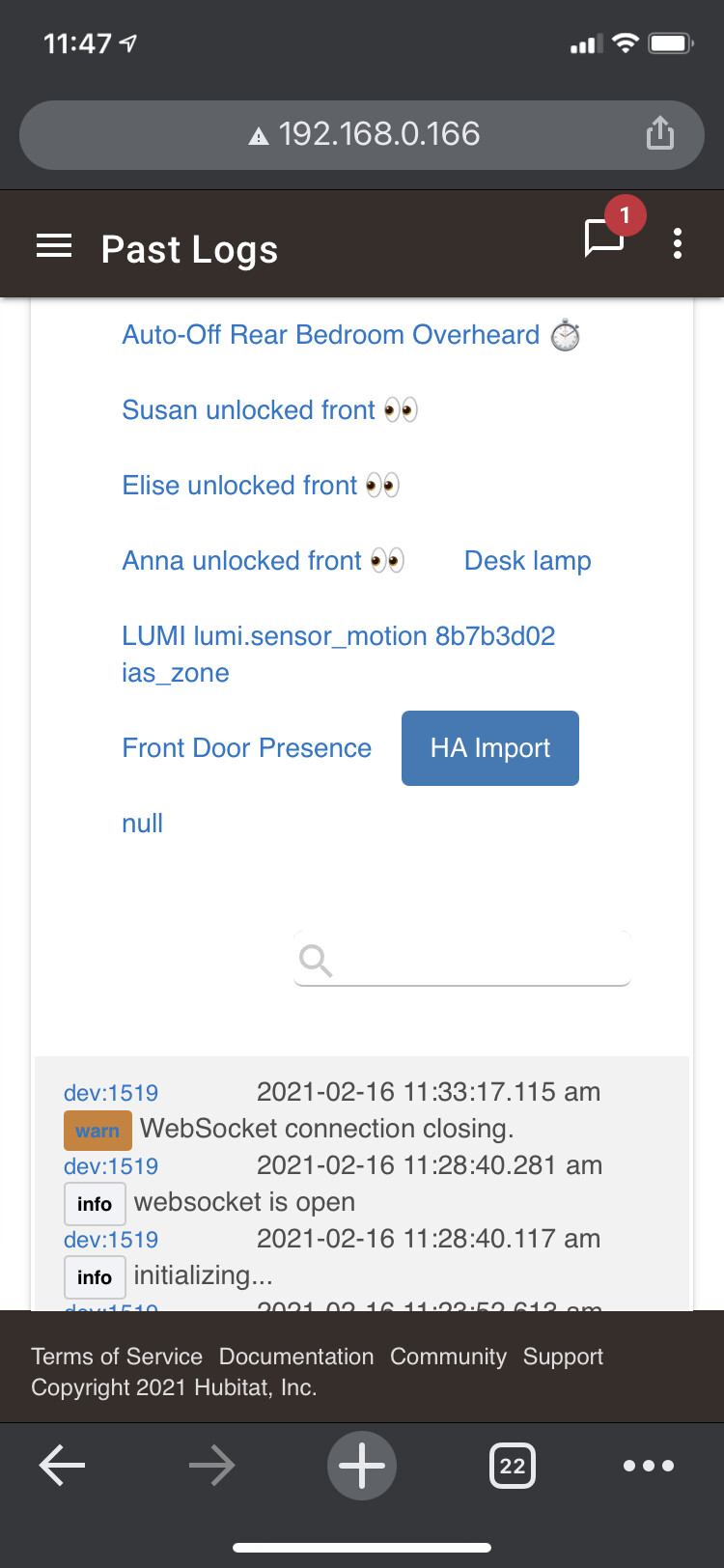The width and height of the screenshot is (724, 1568).
Task: Tap the browser share icon
Action: 660,133
